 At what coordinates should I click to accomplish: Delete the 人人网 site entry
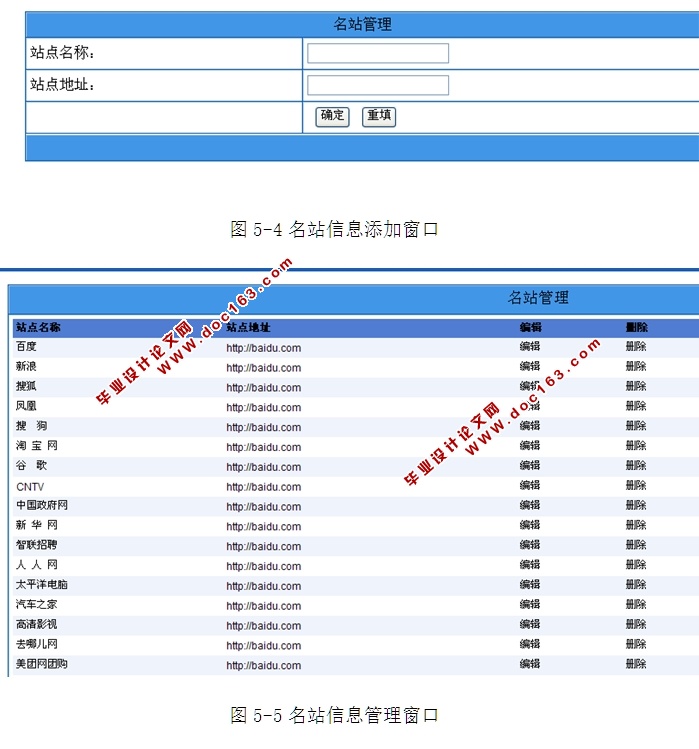click(x=636, y=565)
